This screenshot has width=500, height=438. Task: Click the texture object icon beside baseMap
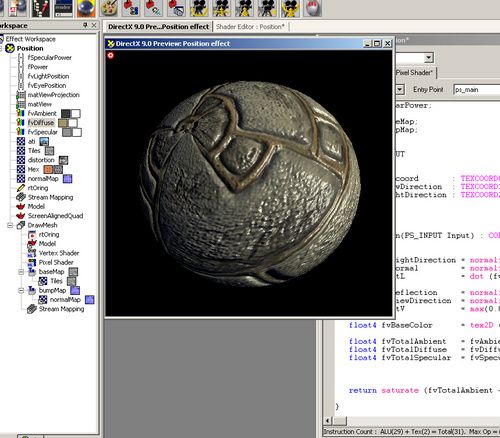pyautogui.click(x=32, y=272)
